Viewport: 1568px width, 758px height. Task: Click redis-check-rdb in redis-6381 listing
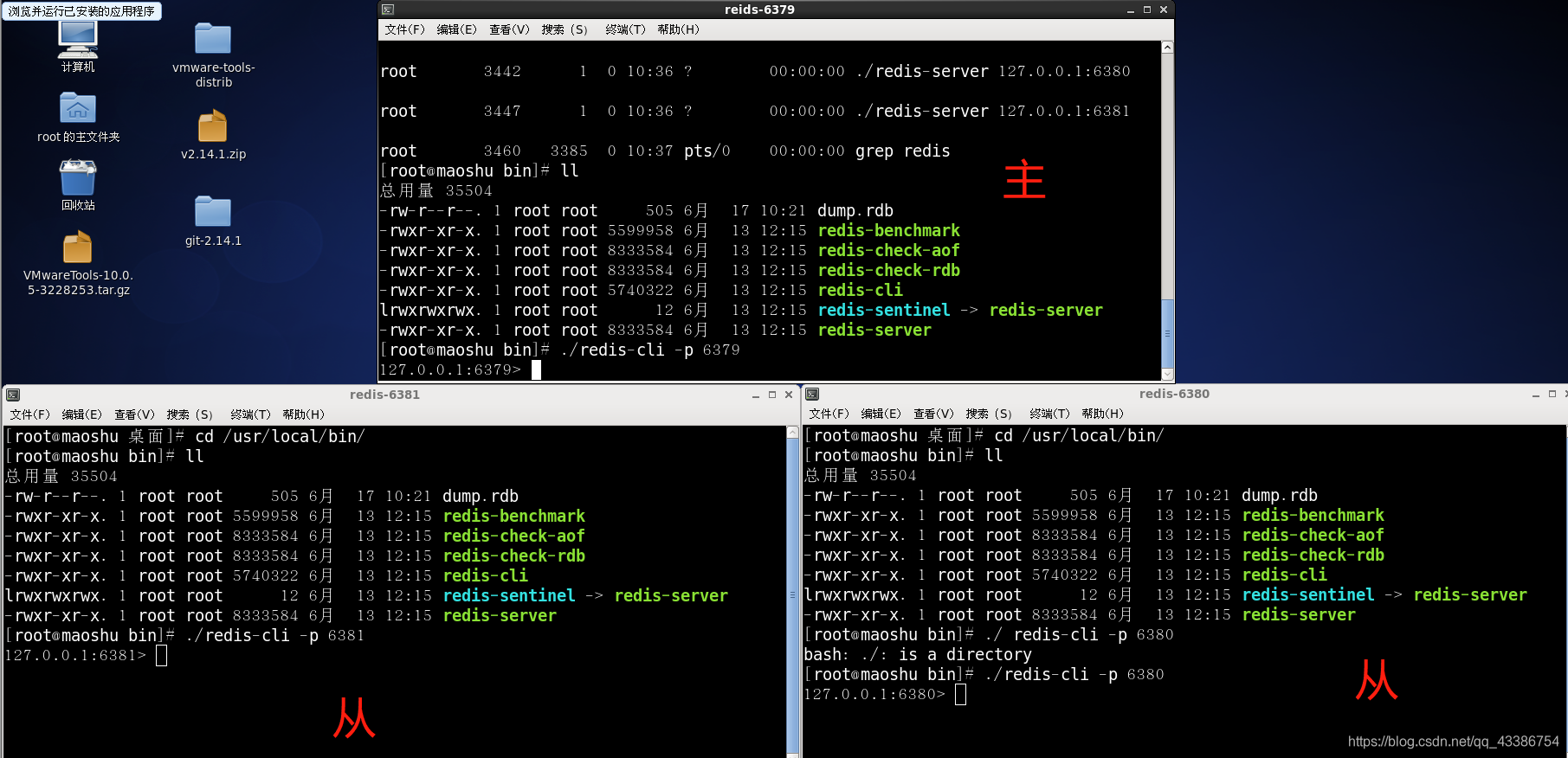tap(513, 556)
